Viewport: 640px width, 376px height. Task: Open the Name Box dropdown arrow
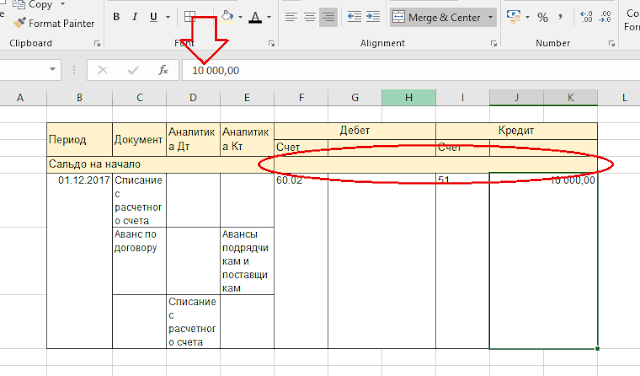pyautogui.click(x=53, y=69)
